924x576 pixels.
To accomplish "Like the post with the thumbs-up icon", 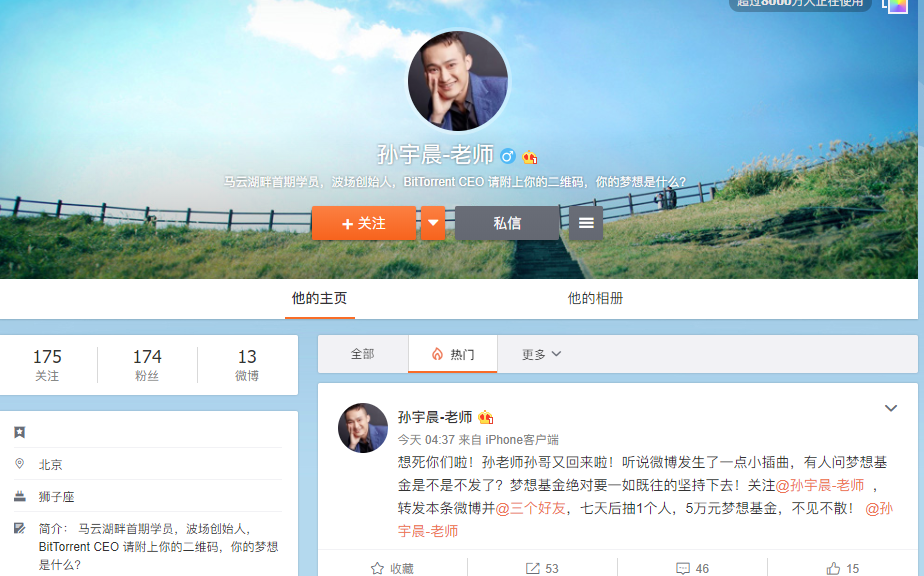I will (x=833, y=568).
